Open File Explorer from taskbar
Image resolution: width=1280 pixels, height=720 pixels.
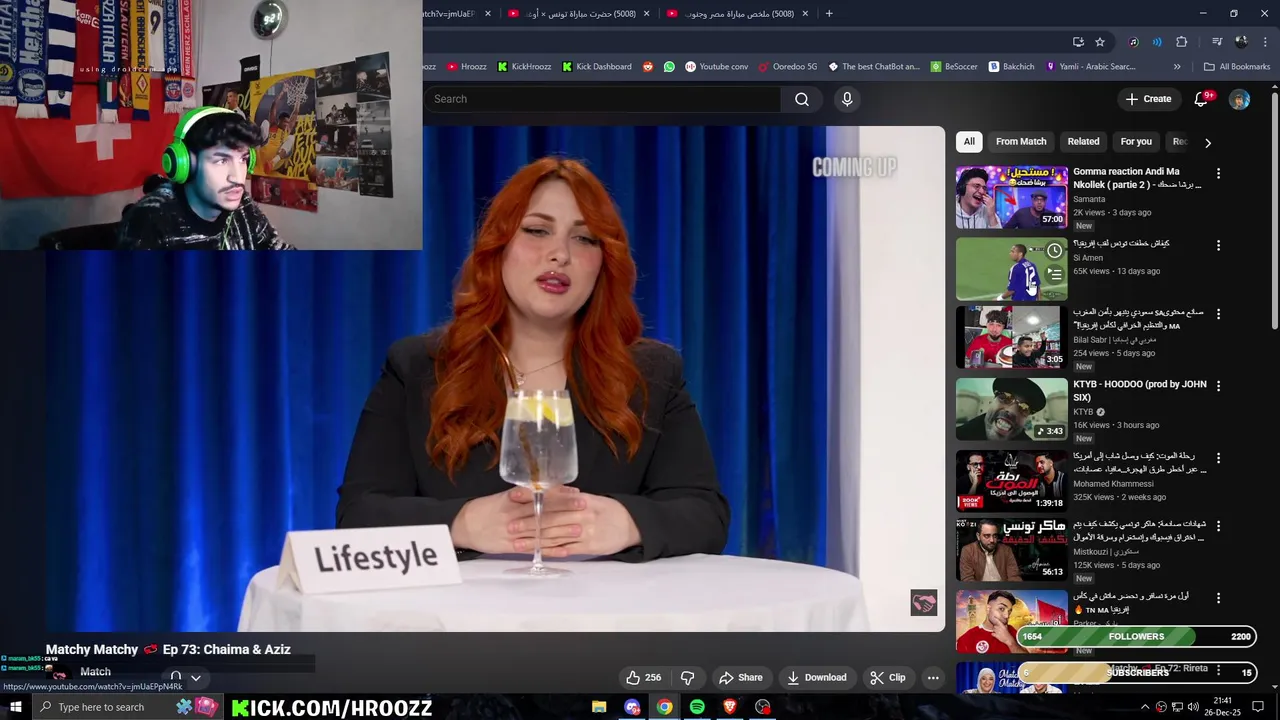(x=599, y=707)
